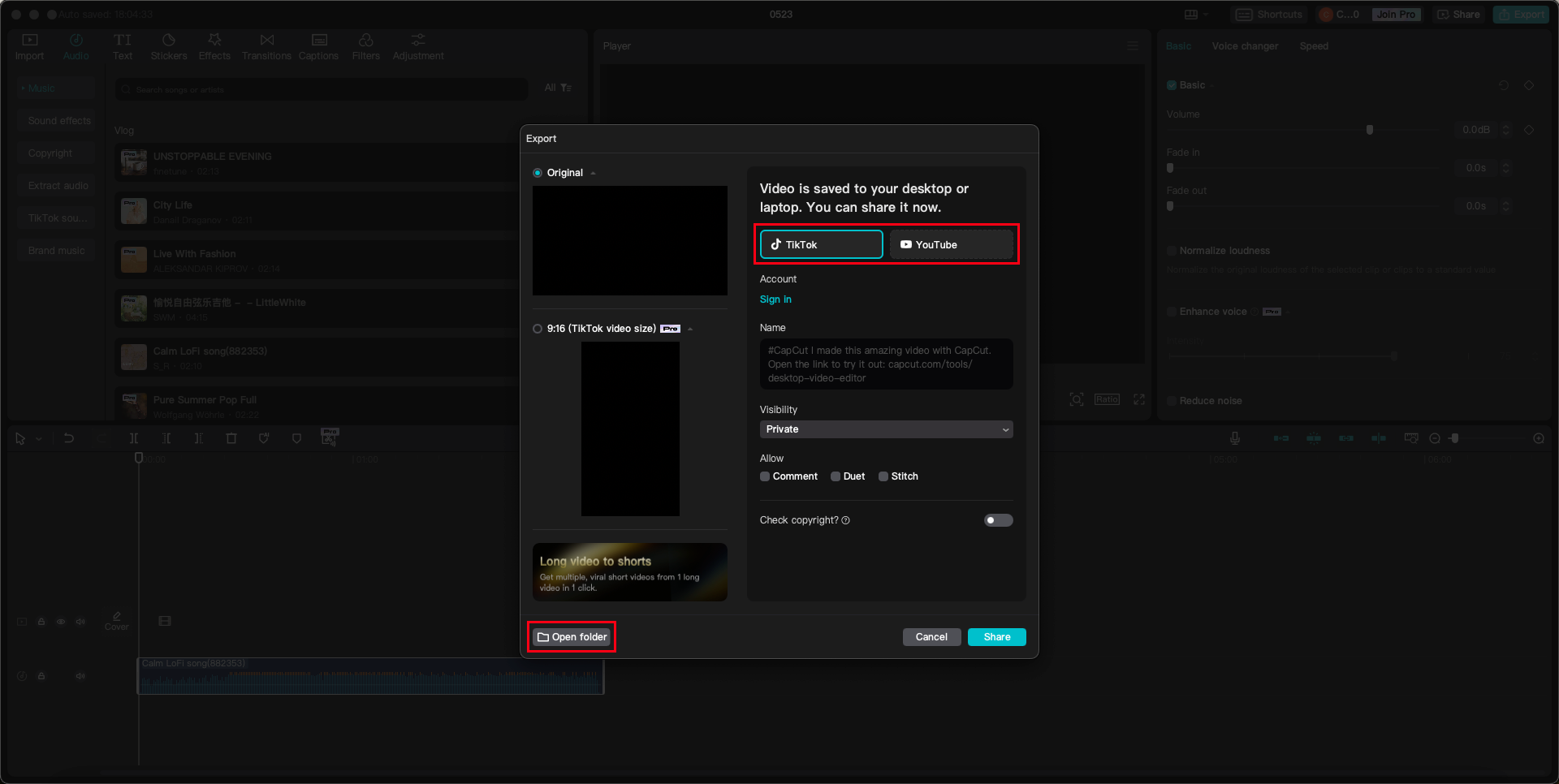Click the Ratio icon under the player
Screen dimensions: 1559x784
pos(1107,399)
